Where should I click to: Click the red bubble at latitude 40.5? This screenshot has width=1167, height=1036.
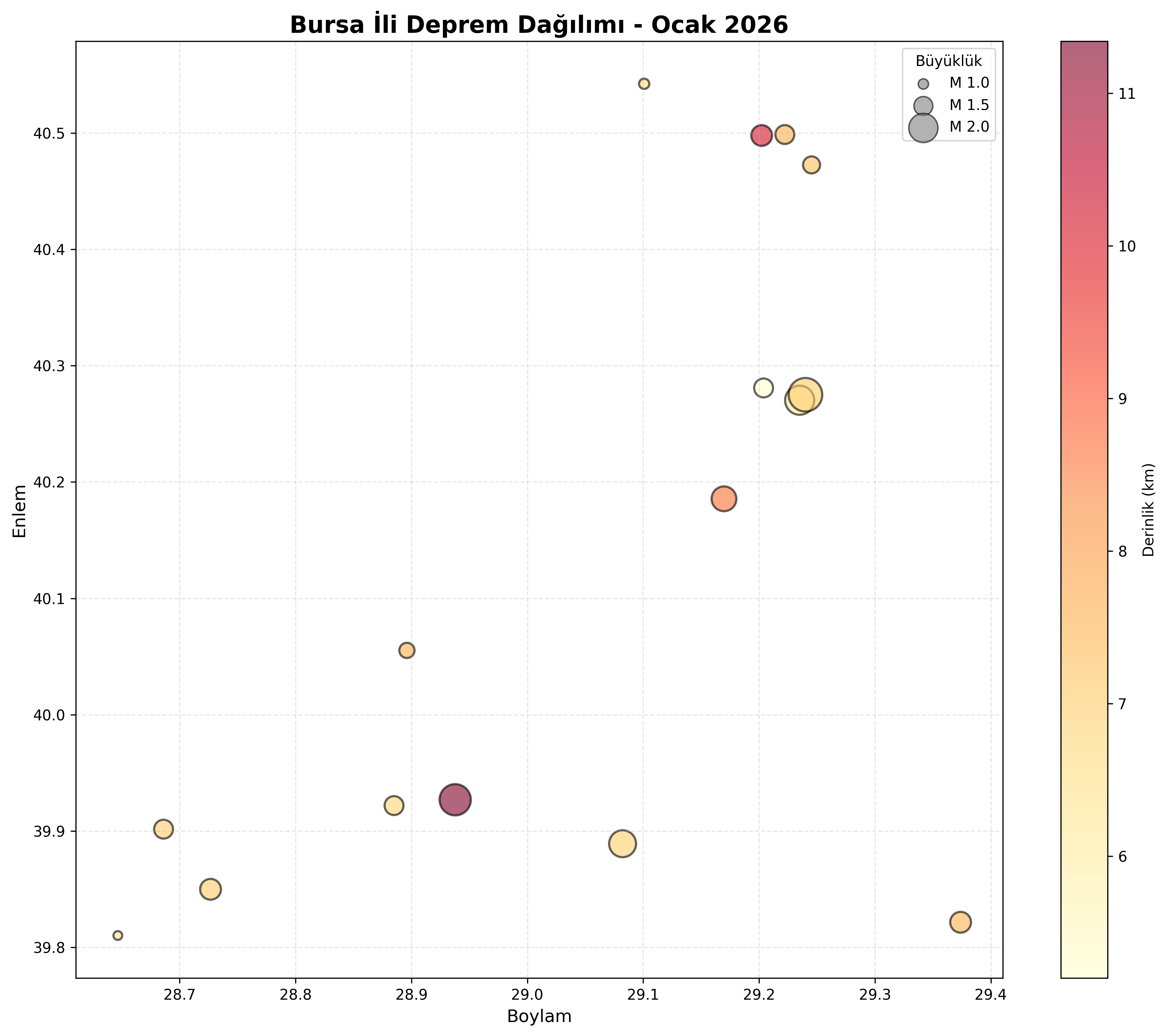tap(761, 136)
